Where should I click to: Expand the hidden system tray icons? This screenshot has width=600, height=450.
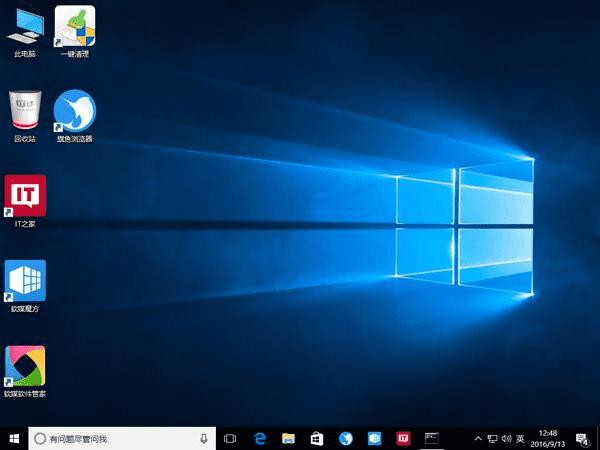(478, 439)
